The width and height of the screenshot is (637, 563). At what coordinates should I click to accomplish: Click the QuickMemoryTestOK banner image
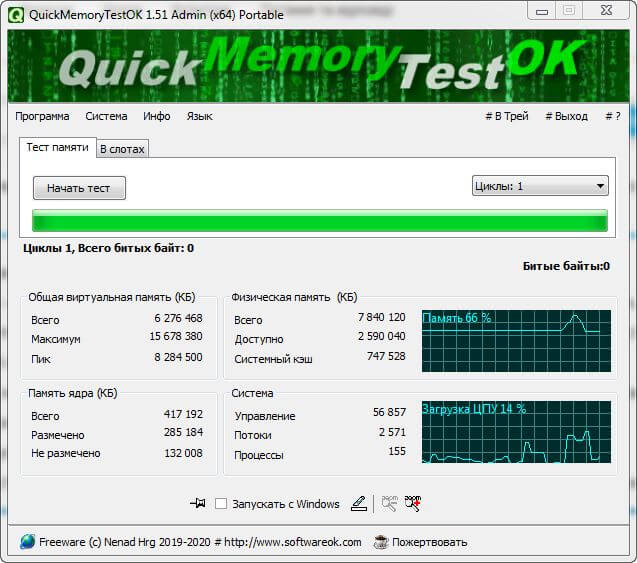pyautogui.click(x=318, y=66)
